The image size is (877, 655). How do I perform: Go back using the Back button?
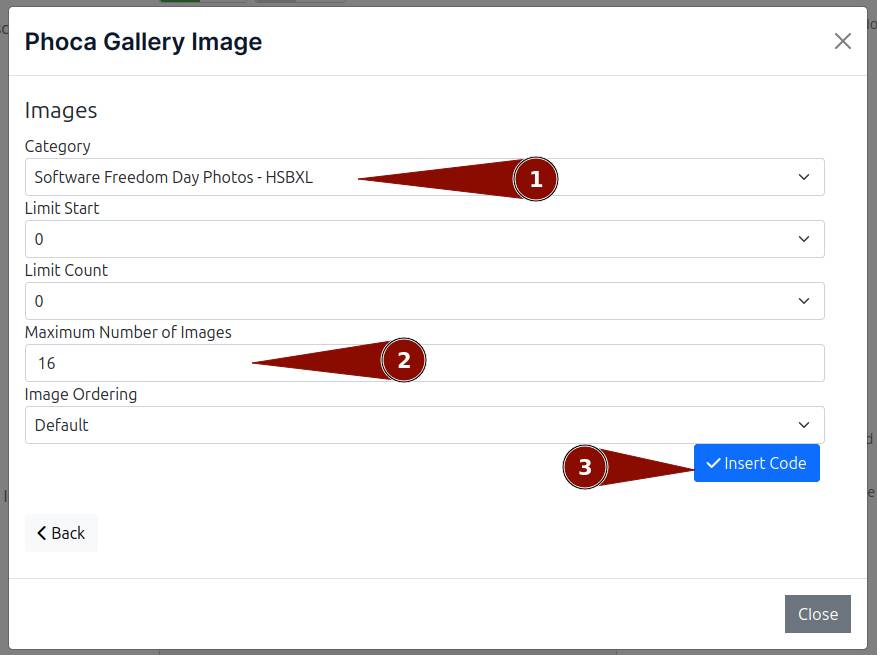pyautogui.click(x=61, y=533)
